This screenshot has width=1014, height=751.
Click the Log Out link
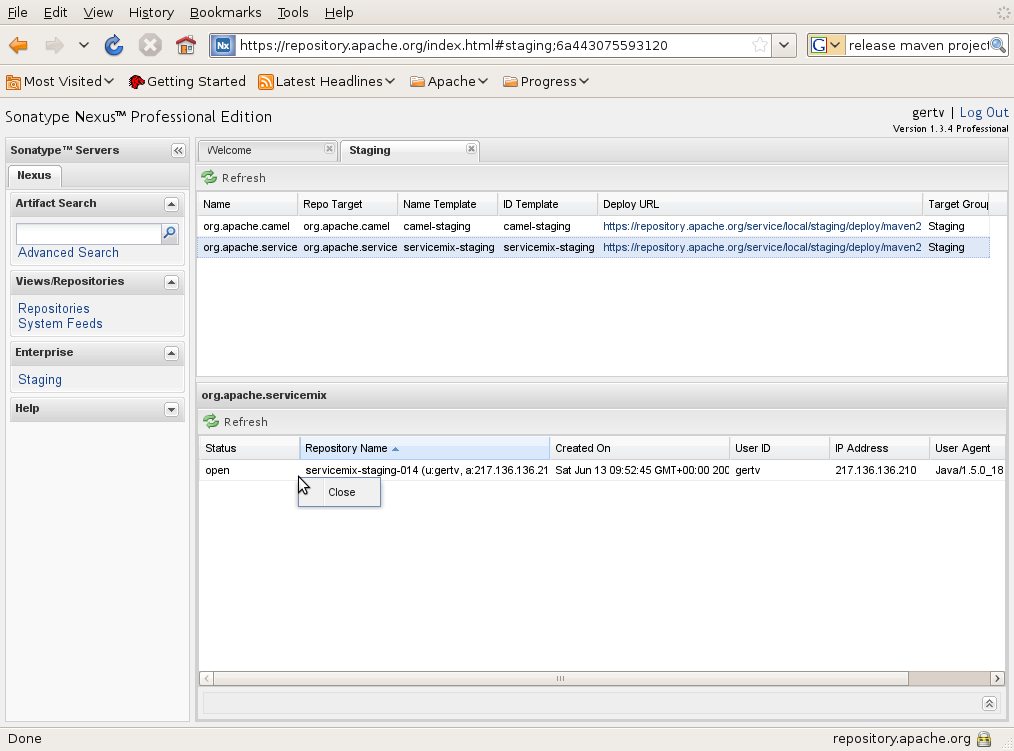point(984,113)
